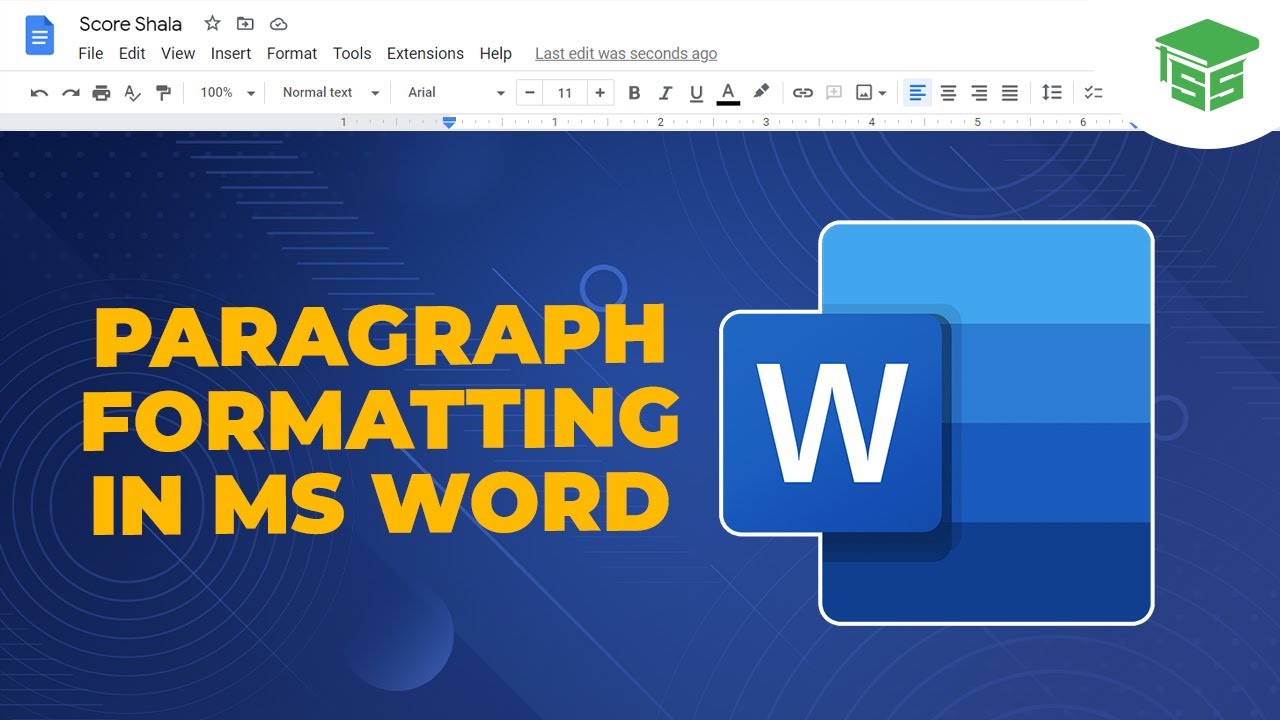This screenshot has height=720, width=1280.
Task: Insert an image
Action: (x=864, y=93)
